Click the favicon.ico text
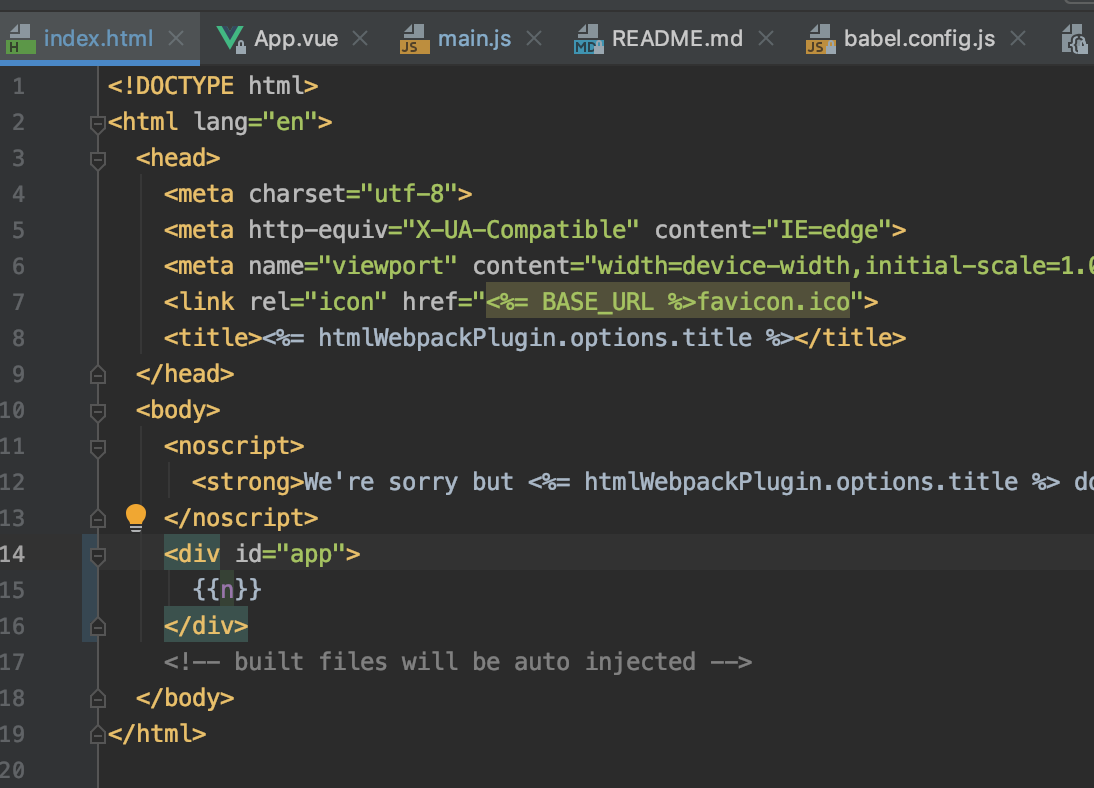Image resolution: width=1094 pixels, height=788 pixels. [773, 302]
